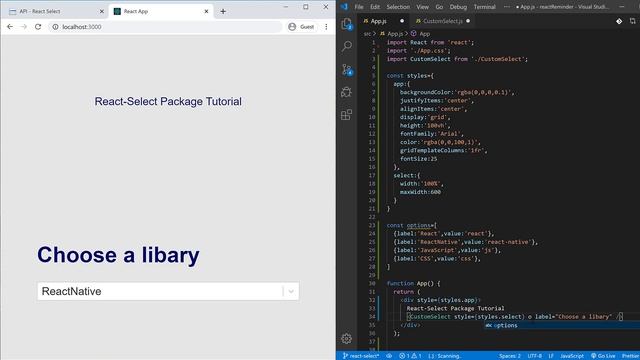Show errors and warnings in status bar
The height and width of the screenshot is (360, 640).
tap(410, 356)
